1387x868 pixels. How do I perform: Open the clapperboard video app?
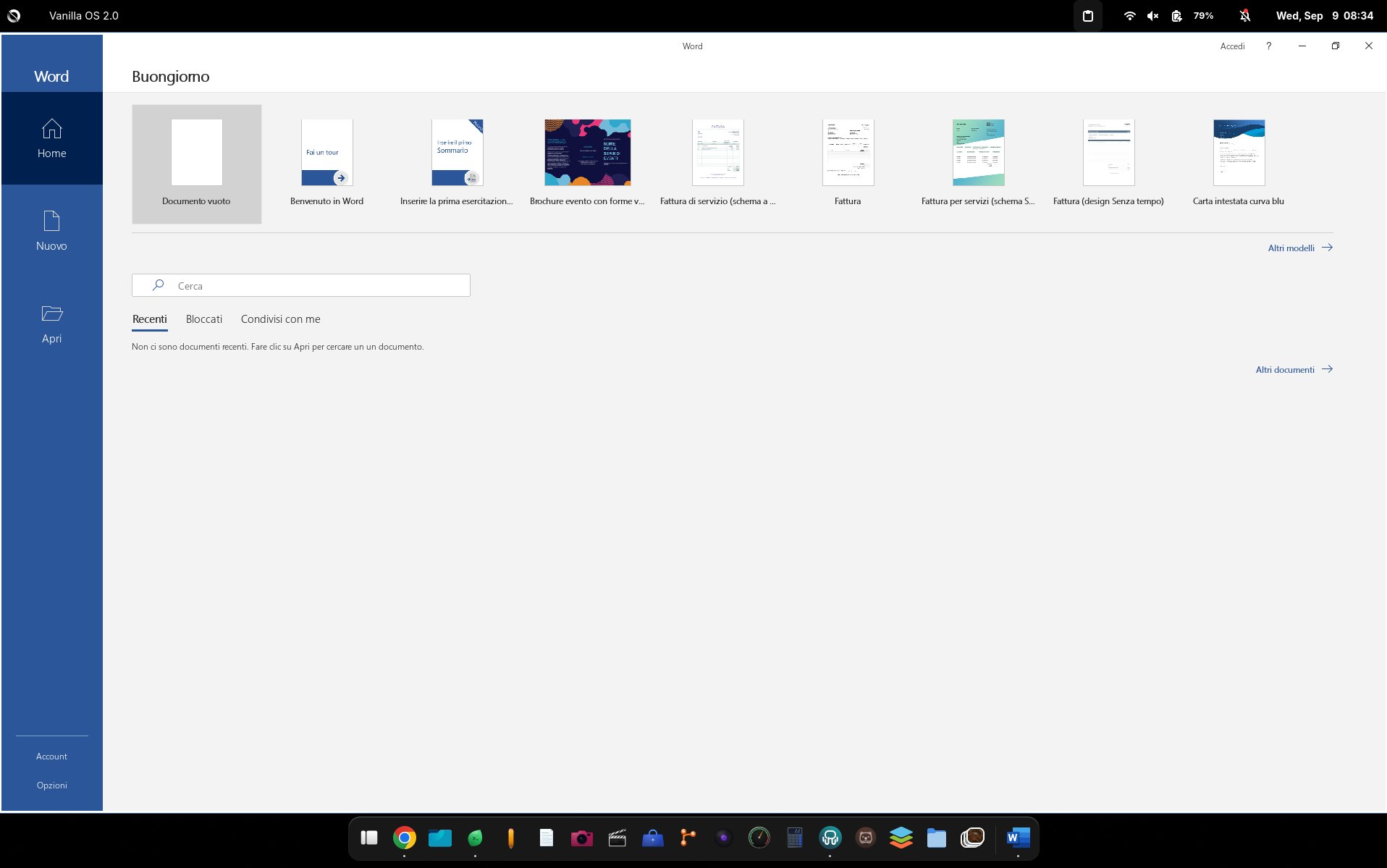[617, 838]
